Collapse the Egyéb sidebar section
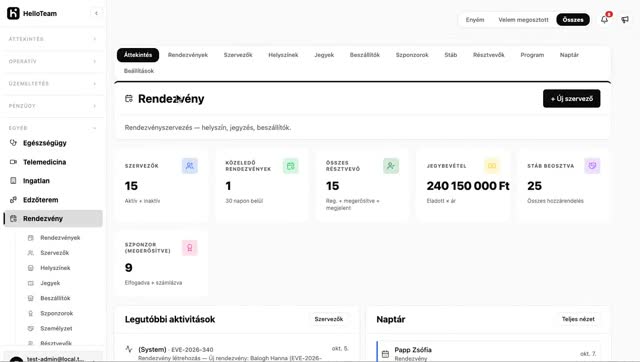Image resolution: width=640 pixels, height=362 pixels. [x=52, y=128]
